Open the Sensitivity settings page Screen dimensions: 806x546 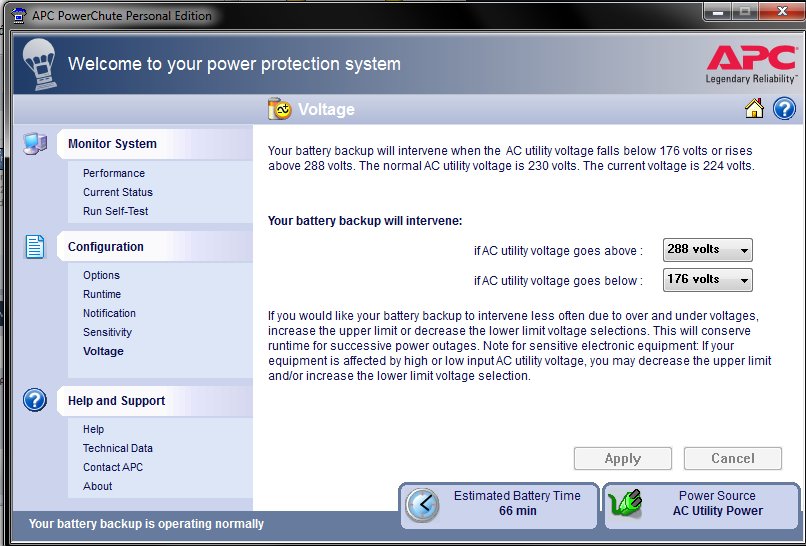107,332
